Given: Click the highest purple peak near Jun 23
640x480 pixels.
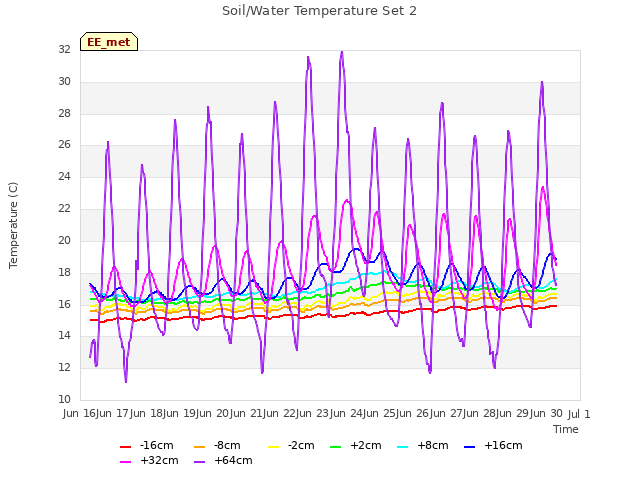Looking at the screenshot, I should 342,51.
